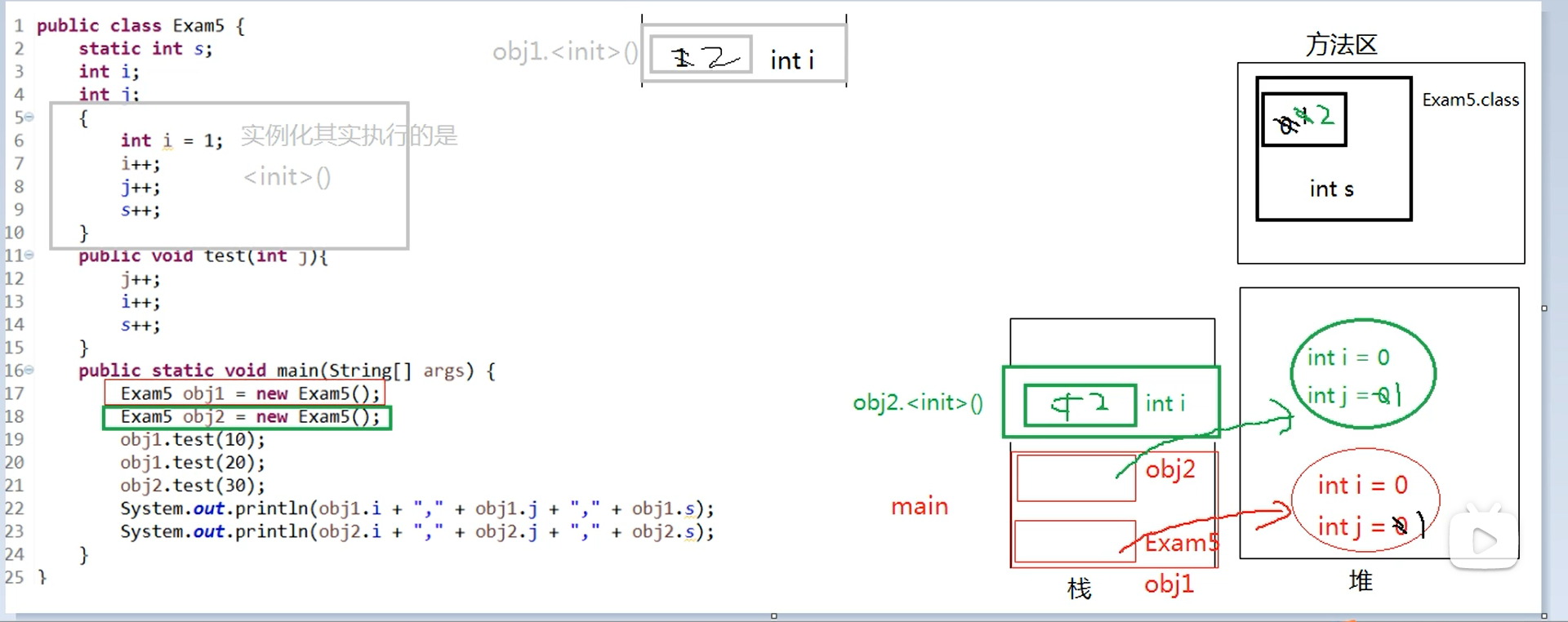
Task: Collapse the main method at line 16
Action: coord(29,371)
